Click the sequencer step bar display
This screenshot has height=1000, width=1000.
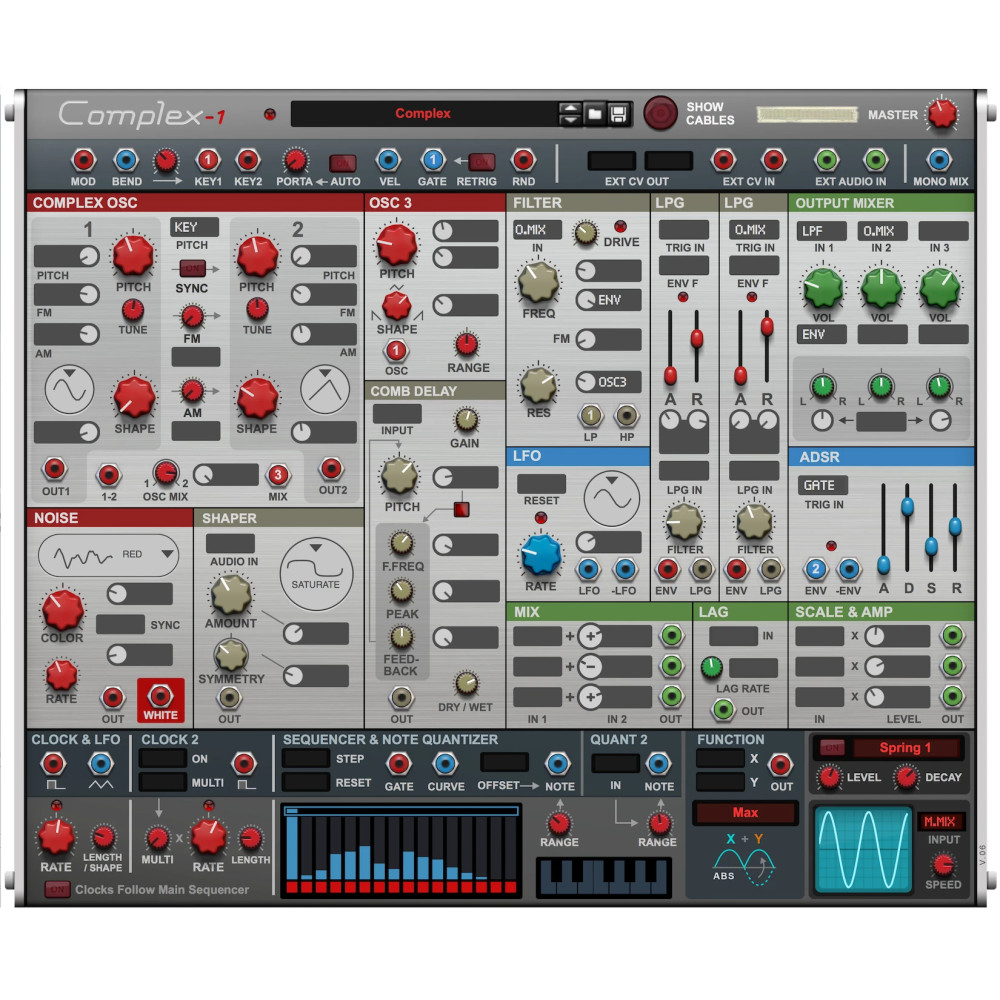tap(401, 848)
